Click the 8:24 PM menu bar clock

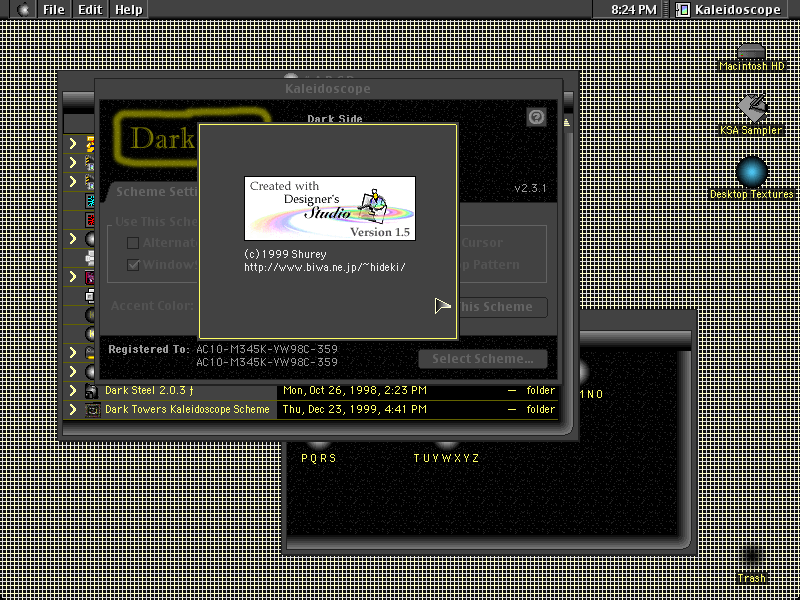tap(634, 9)
